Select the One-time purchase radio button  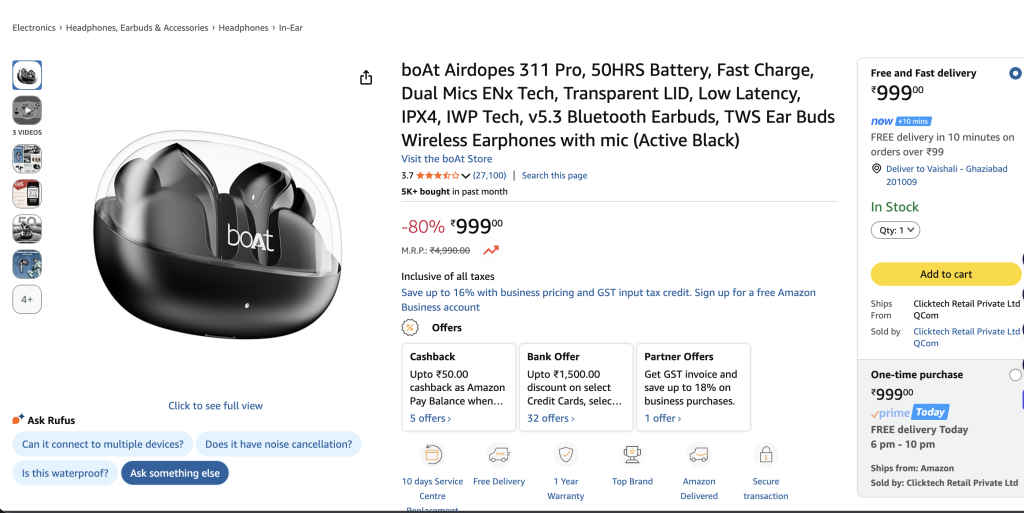(1015, 375)
